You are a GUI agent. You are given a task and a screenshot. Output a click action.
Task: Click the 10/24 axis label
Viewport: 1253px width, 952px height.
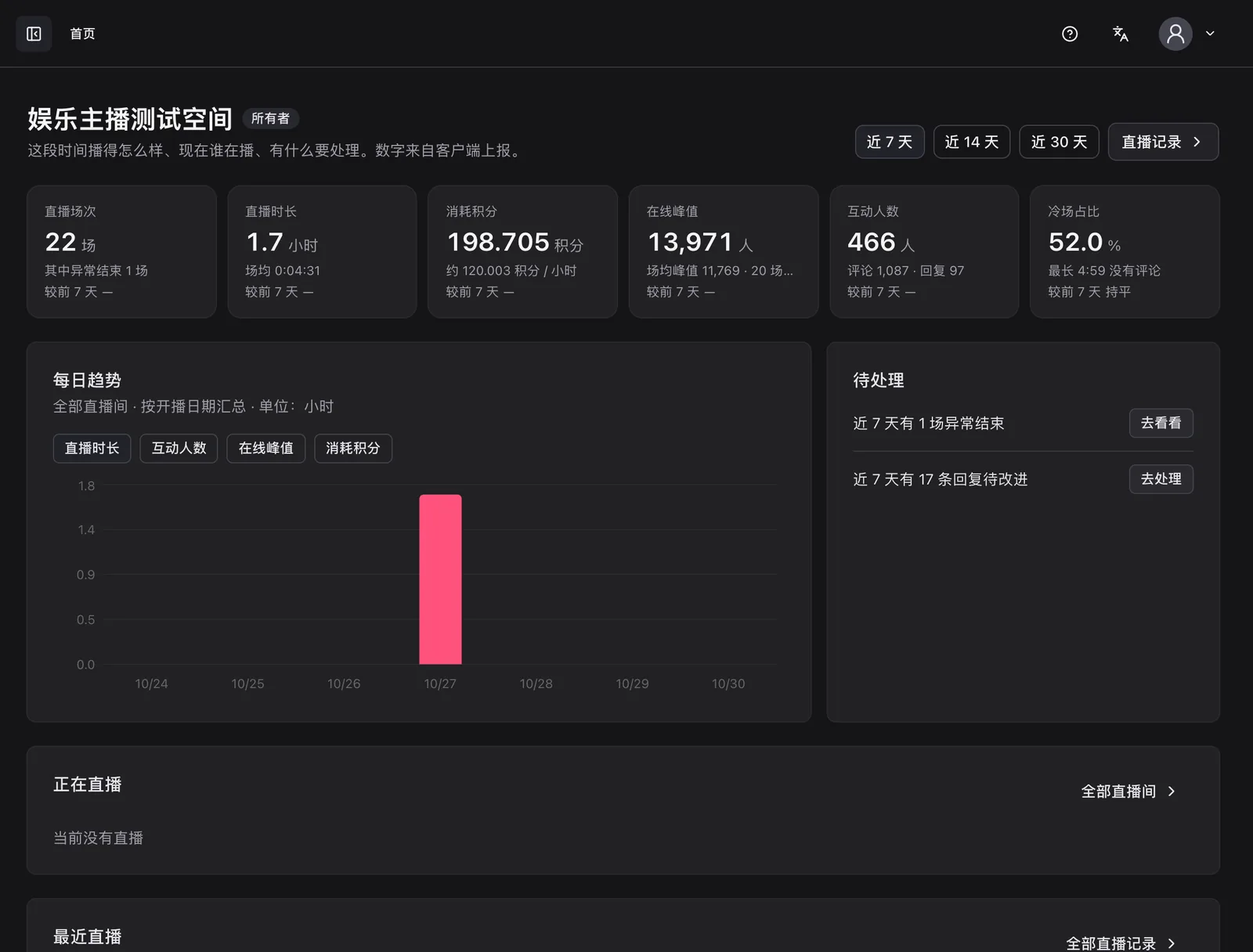151,683
